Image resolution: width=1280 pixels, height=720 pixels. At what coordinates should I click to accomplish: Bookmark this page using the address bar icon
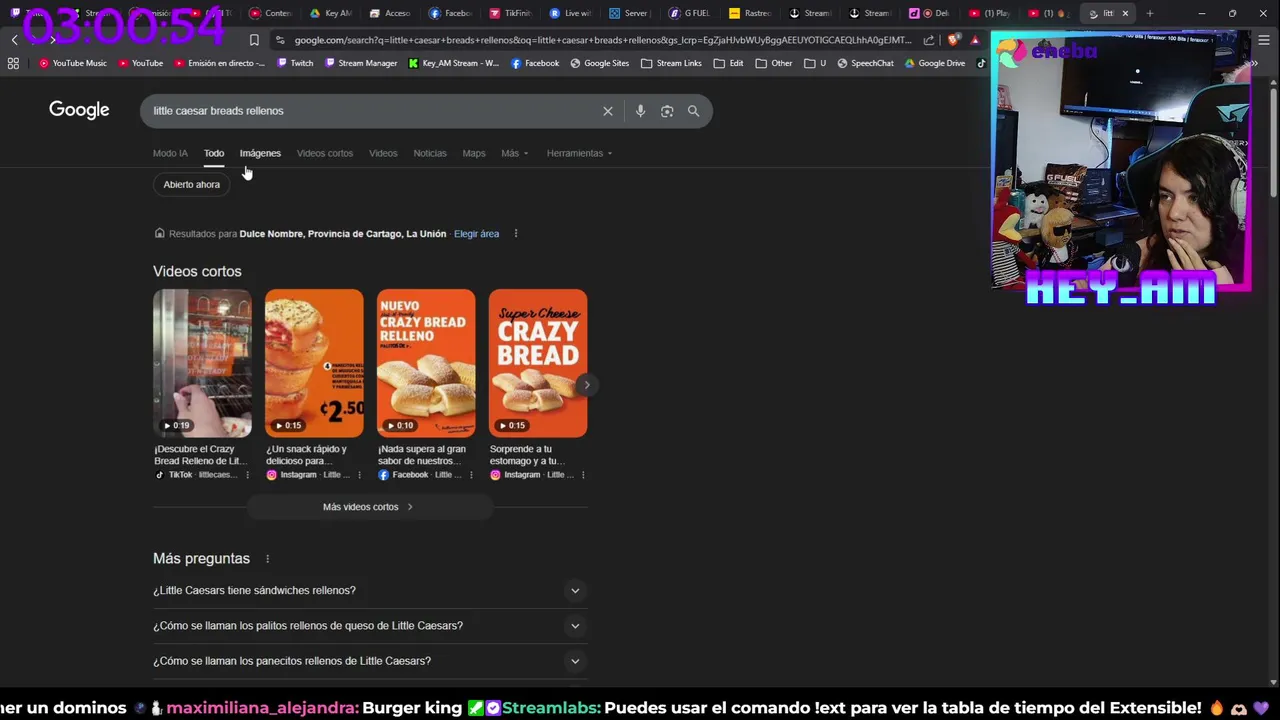(x=254, y=40)
